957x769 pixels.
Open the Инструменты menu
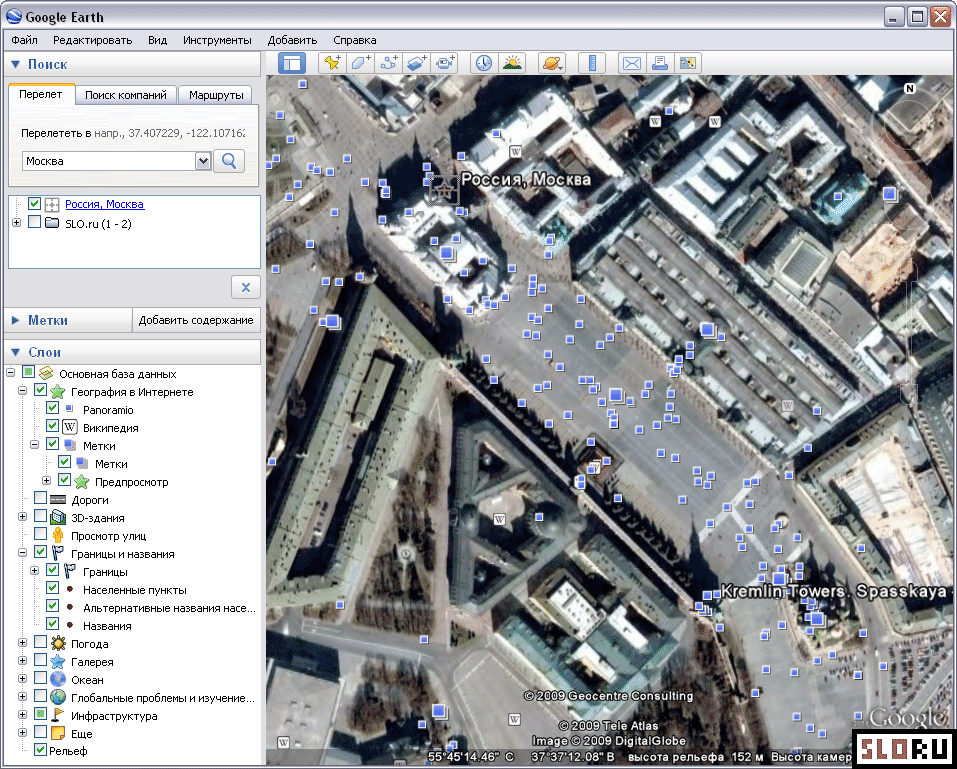pyautogui.click(x=217, y=40)
